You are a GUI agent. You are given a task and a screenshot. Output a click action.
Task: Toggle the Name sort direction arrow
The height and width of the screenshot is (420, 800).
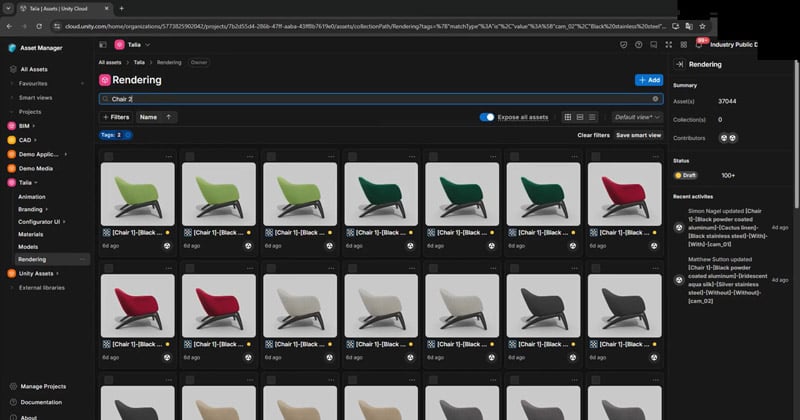(169, 117)
